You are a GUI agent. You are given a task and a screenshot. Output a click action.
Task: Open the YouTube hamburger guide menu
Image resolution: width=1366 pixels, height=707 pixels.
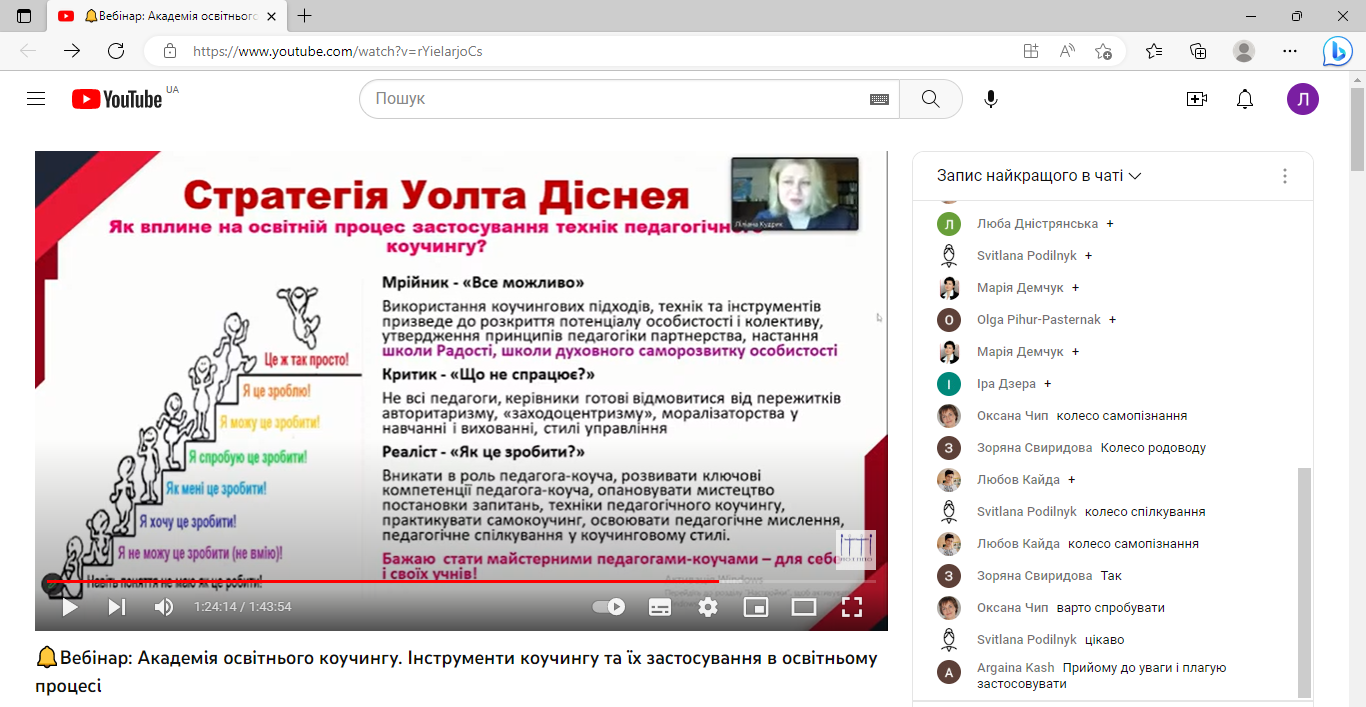(x=36, y=99)
